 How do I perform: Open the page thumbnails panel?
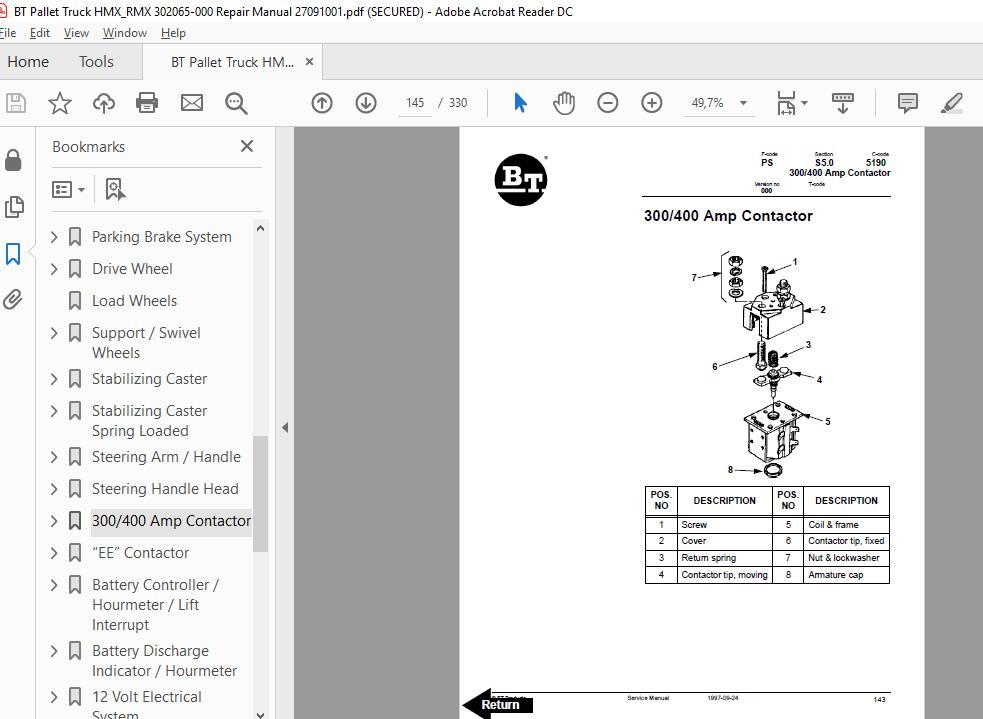pos(14,207)
